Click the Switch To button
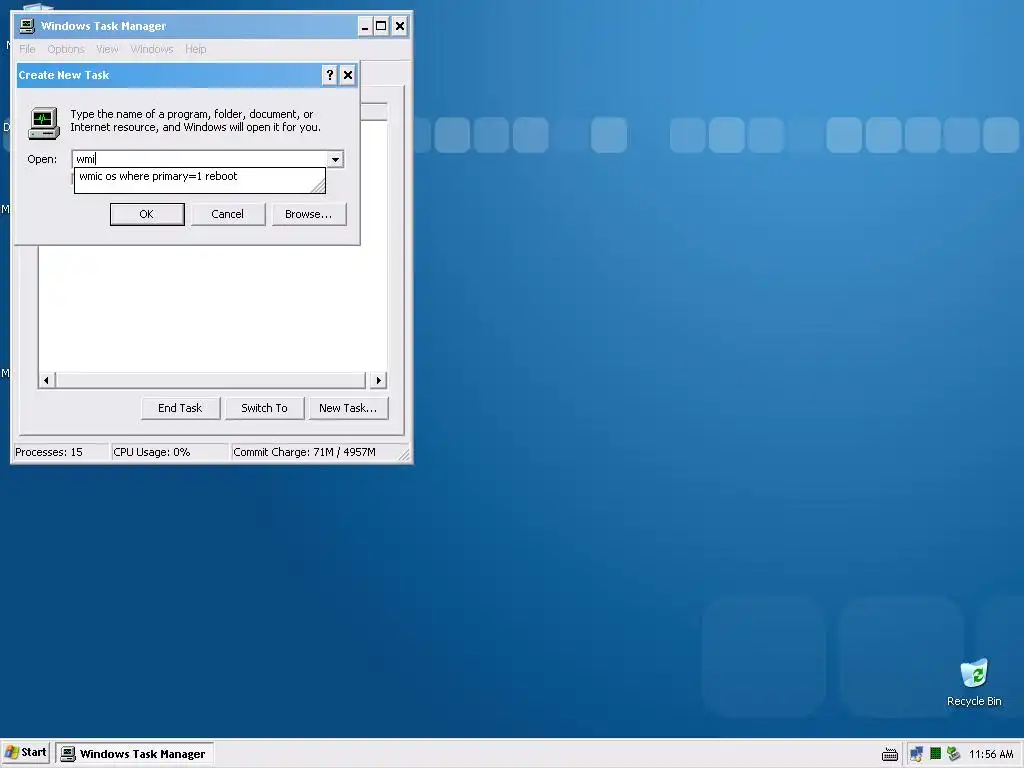 click(x=264, y=408)
